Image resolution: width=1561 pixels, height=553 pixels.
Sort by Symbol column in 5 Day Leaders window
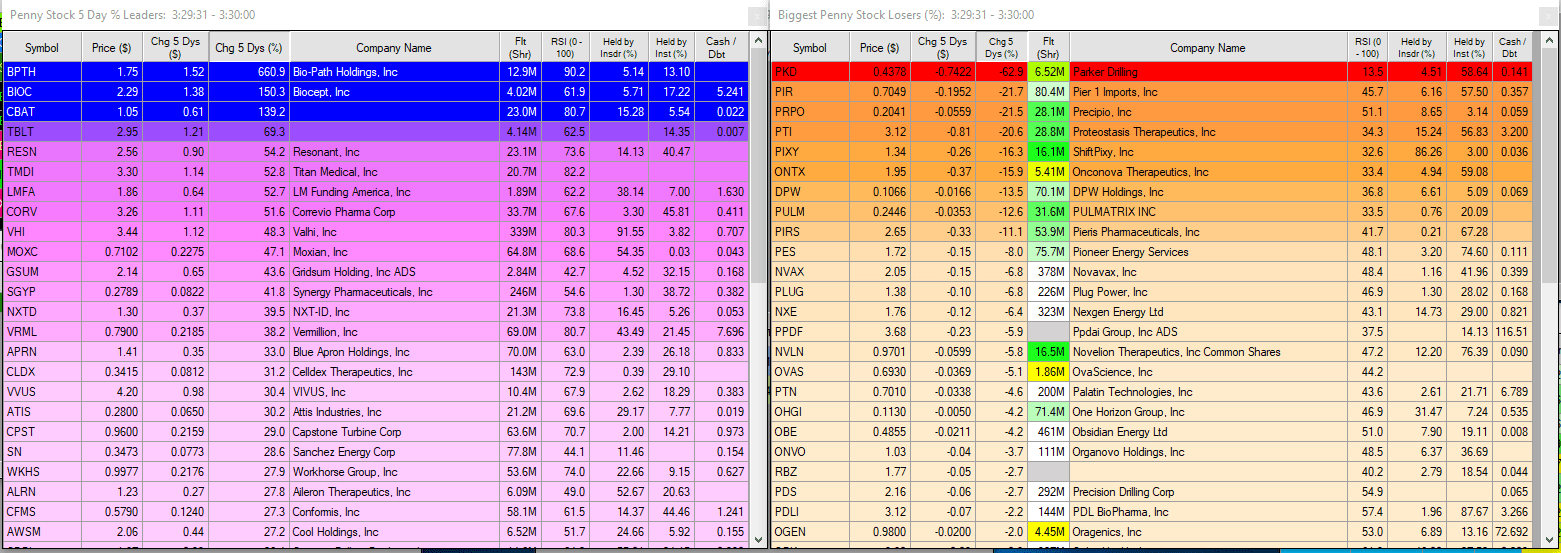42,47
